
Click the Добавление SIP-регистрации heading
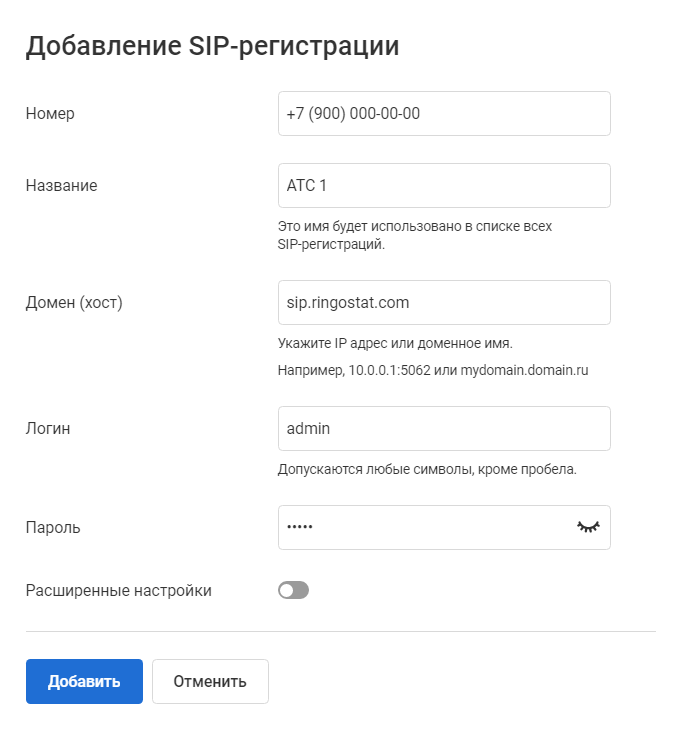click(x=212, y=47)
